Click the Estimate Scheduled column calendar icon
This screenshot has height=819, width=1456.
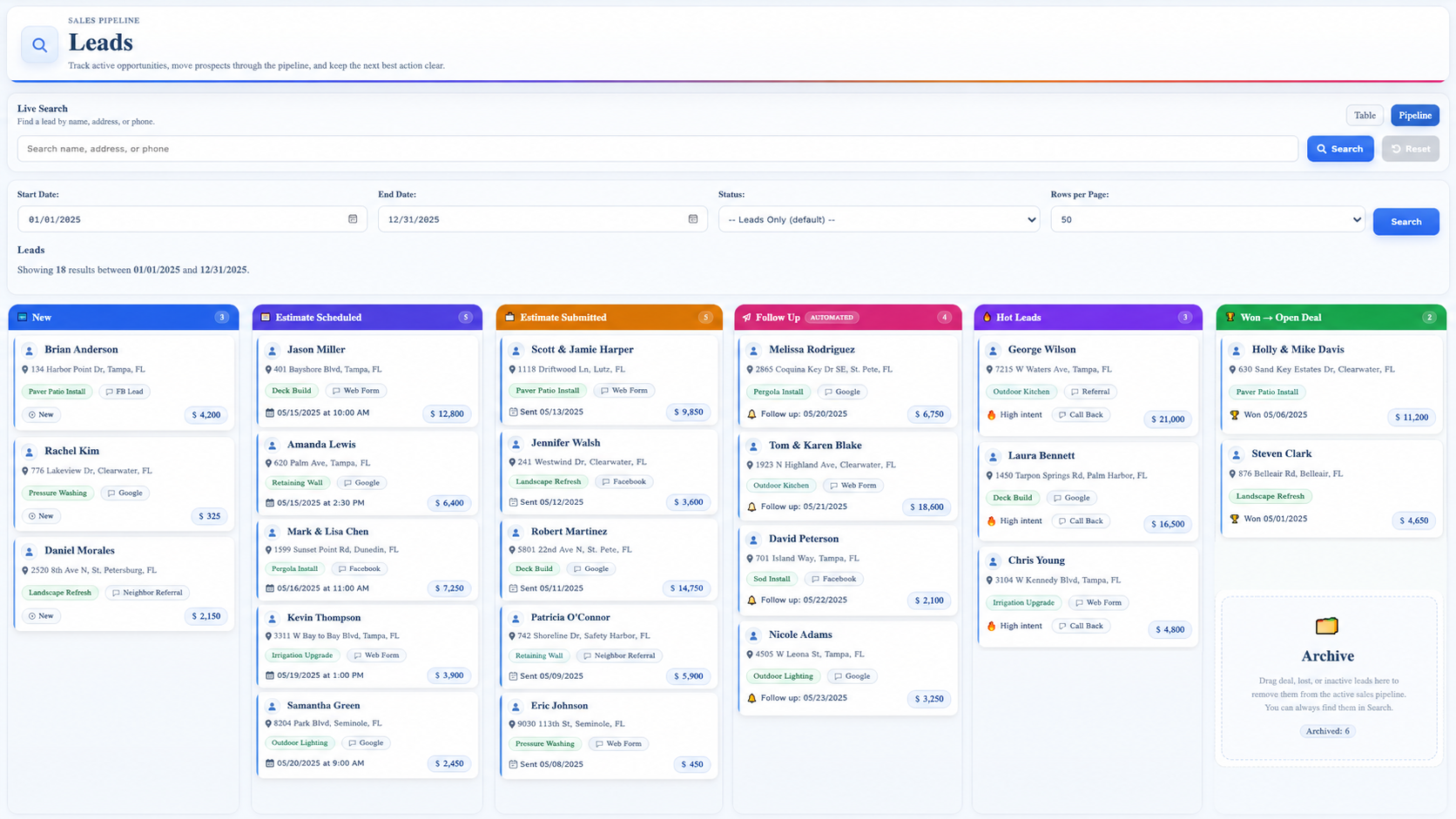(x=266, y=318)
